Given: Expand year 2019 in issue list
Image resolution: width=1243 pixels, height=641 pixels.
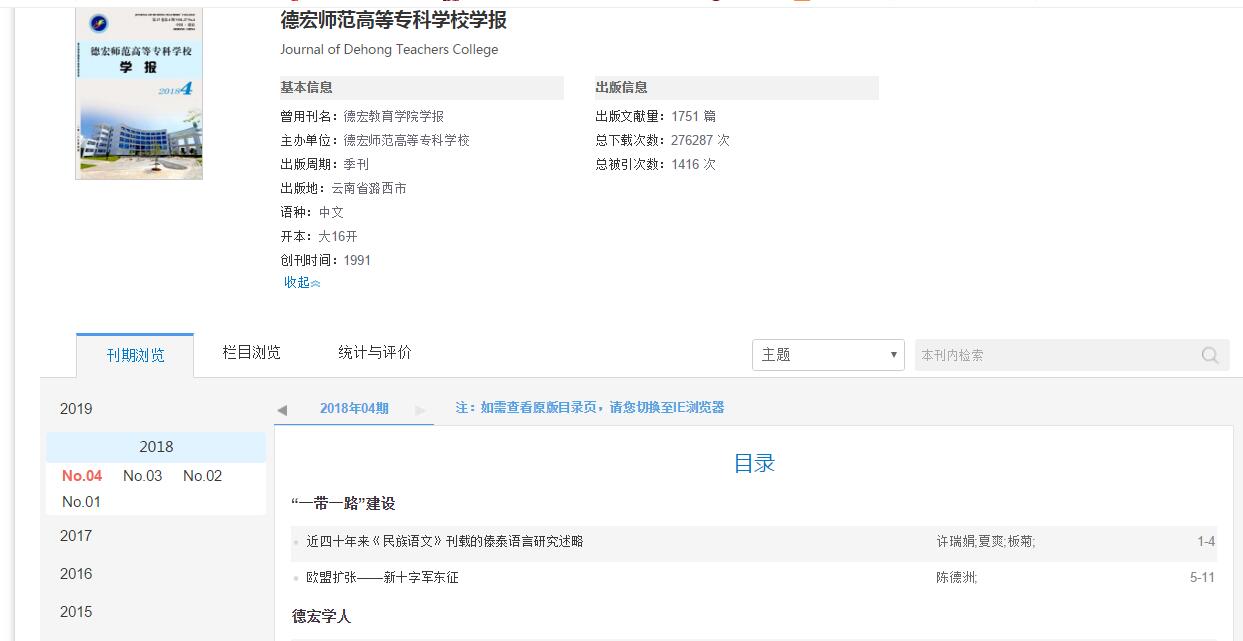Looking at the screenshot, I should (76, 409).
